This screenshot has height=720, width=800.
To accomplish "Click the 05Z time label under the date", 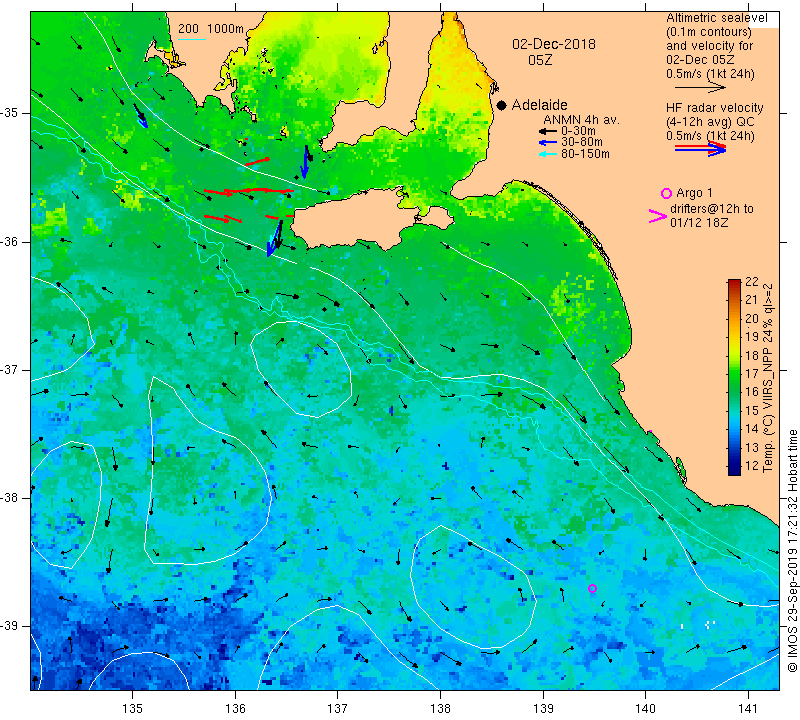I will 540,60.
